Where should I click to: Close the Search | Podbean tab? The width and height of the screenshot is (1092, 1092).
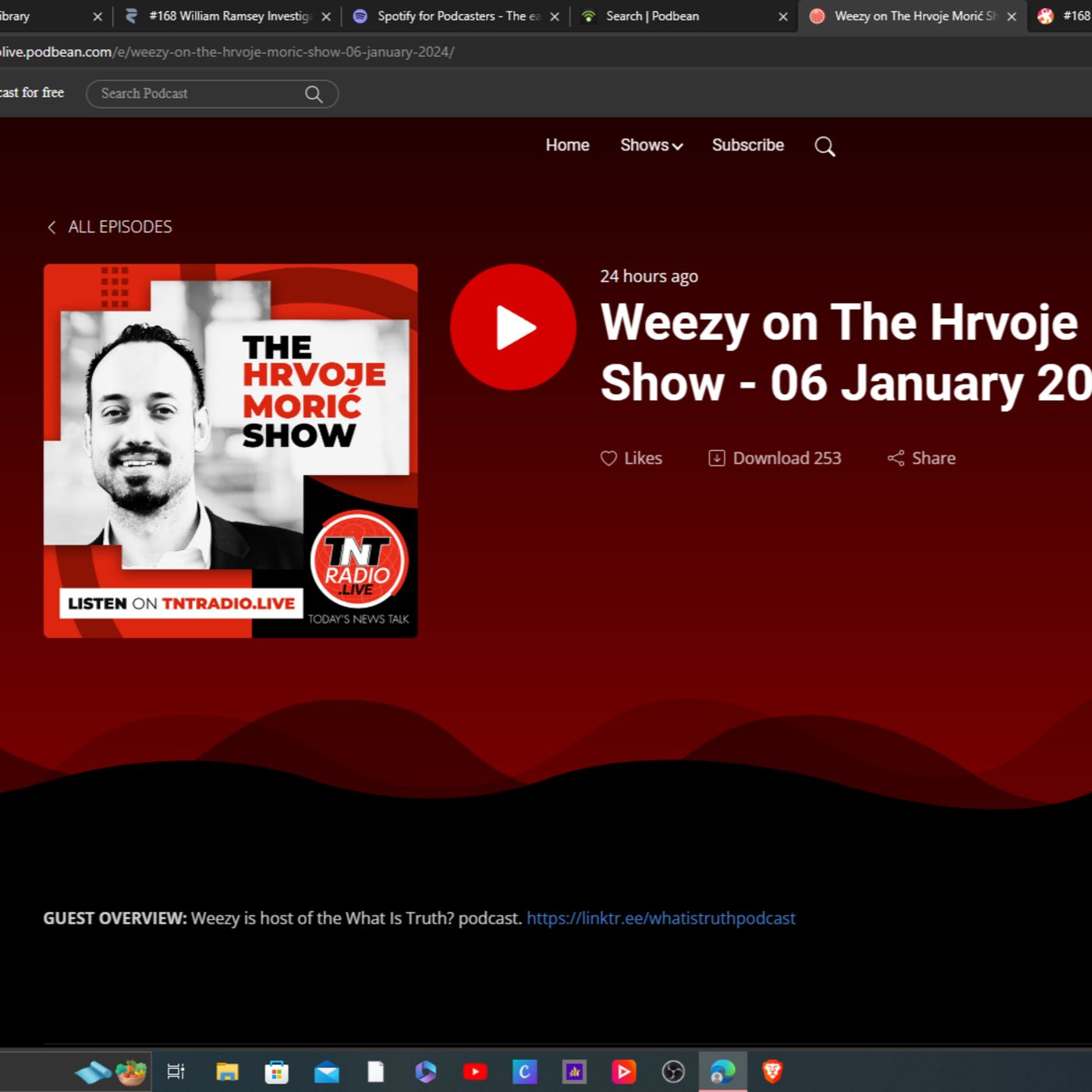coord(783,16)
